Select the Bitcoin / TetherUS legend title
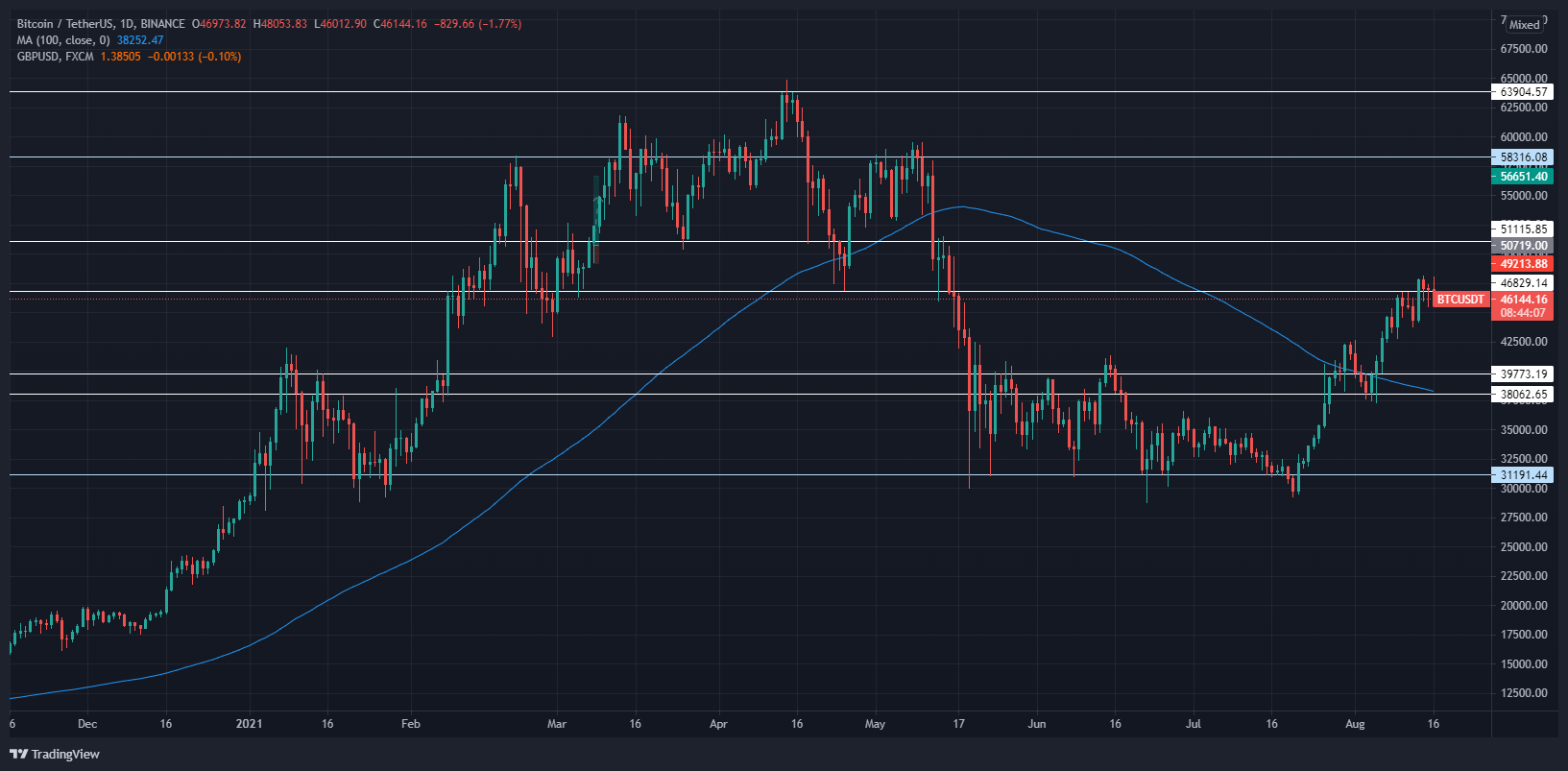This screenshot has height=771, width=1568. 101,24
